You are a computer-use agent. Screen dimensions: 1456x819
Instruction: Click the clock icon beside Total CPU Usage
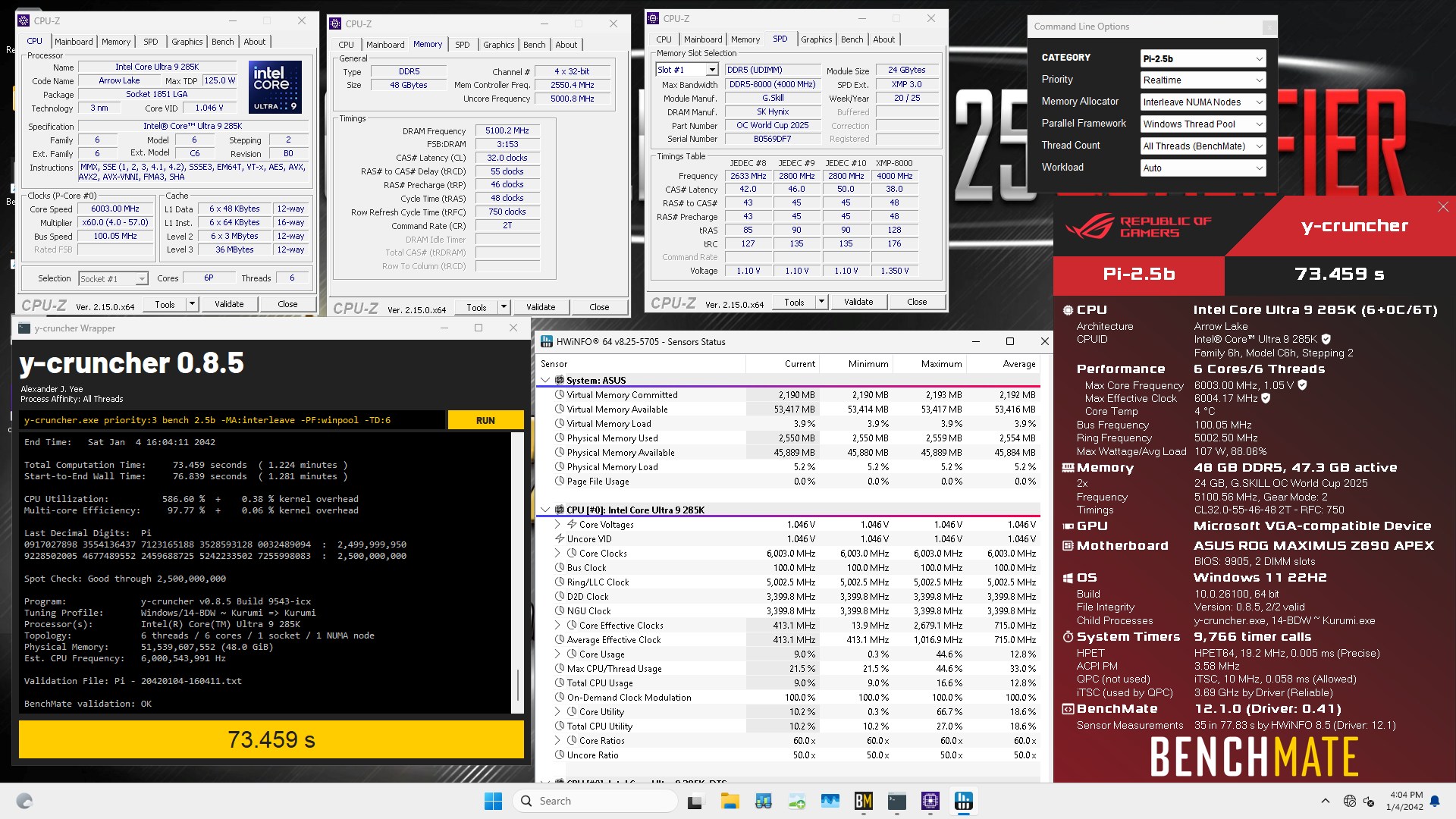coord(560,682)
